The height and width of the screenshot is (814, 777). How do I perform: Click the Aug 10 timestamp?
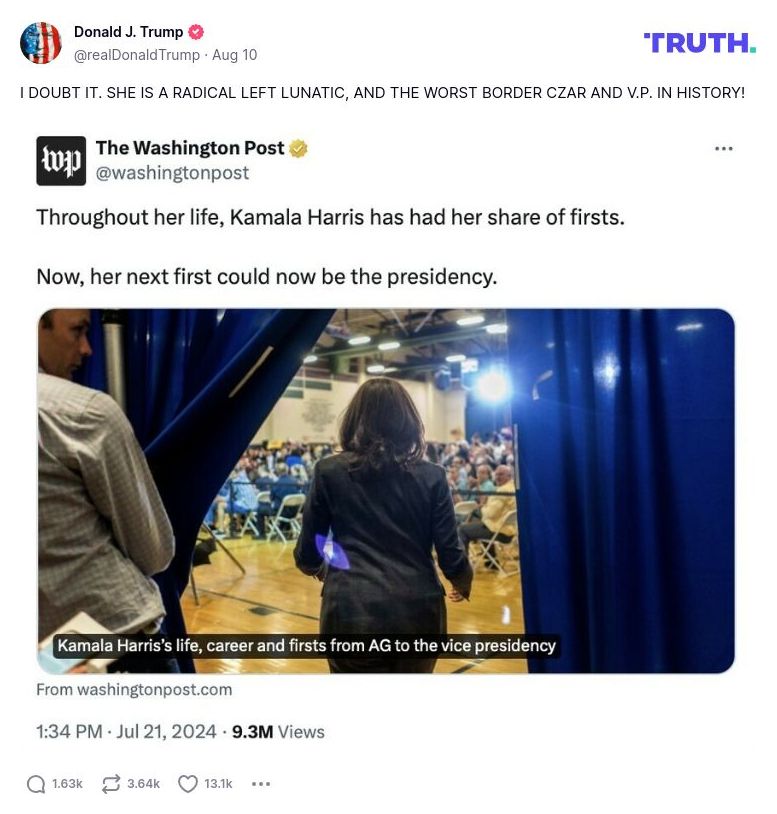(x=237, y=55)
